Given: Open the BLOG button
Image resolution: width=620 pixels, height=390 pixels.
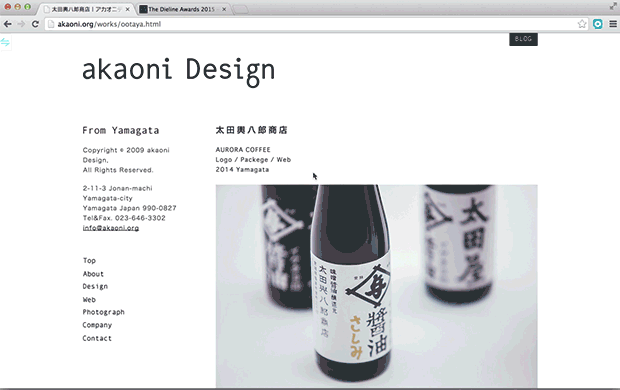Looking at the screenshot, I should click(523, 39).
